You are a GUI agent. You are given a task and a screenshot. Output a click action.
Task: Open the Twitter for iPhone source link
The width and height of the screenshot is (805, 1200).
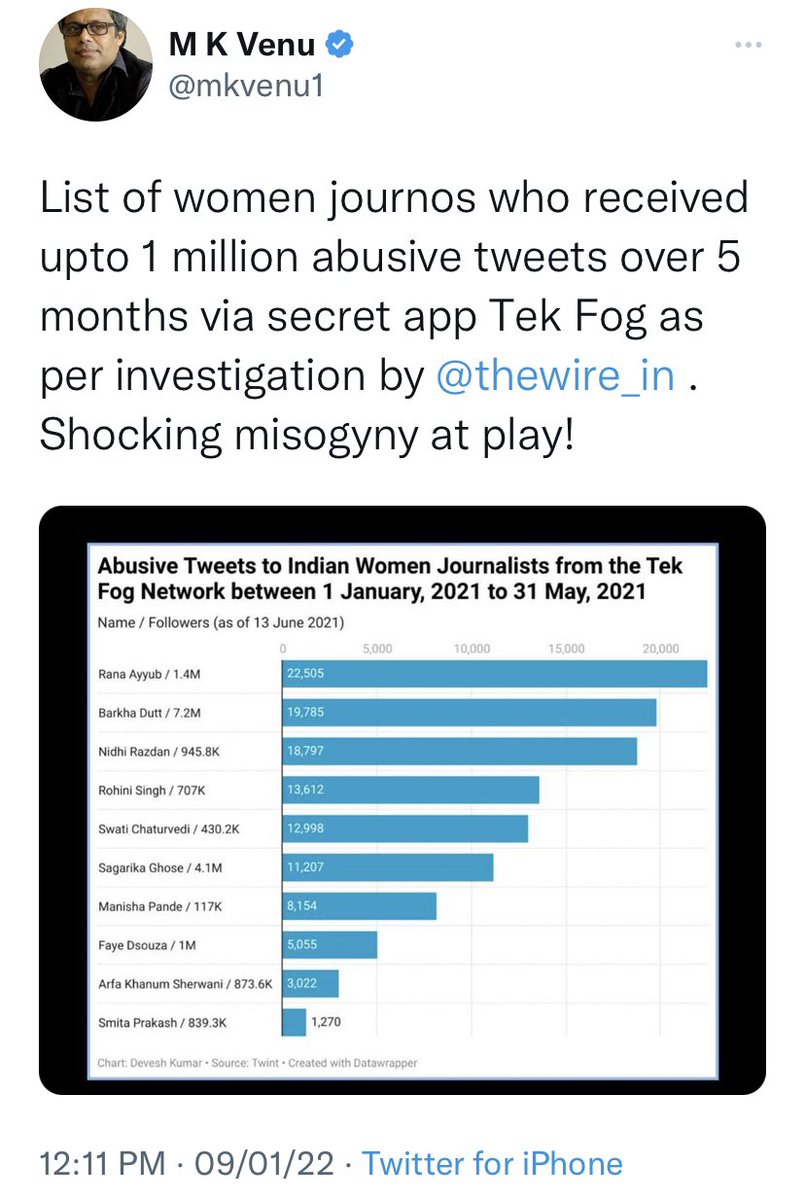pyautogui.click(x=492, y=1163)
